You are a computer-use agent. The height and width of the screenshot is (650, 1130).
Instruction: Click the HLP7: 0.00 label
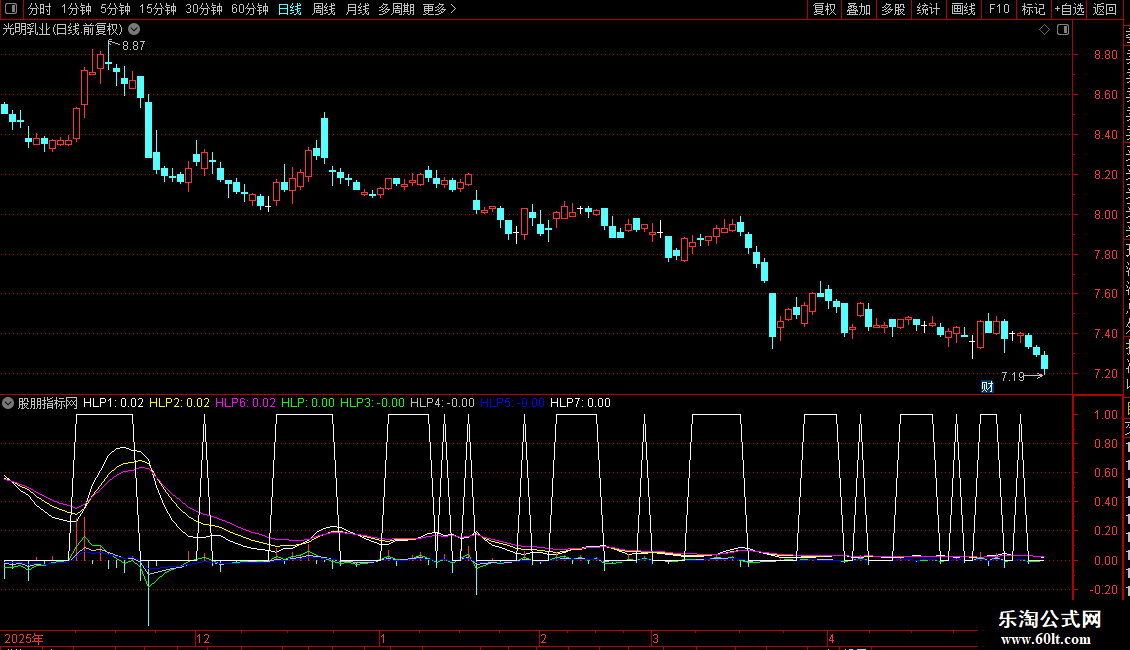(580, 403)
